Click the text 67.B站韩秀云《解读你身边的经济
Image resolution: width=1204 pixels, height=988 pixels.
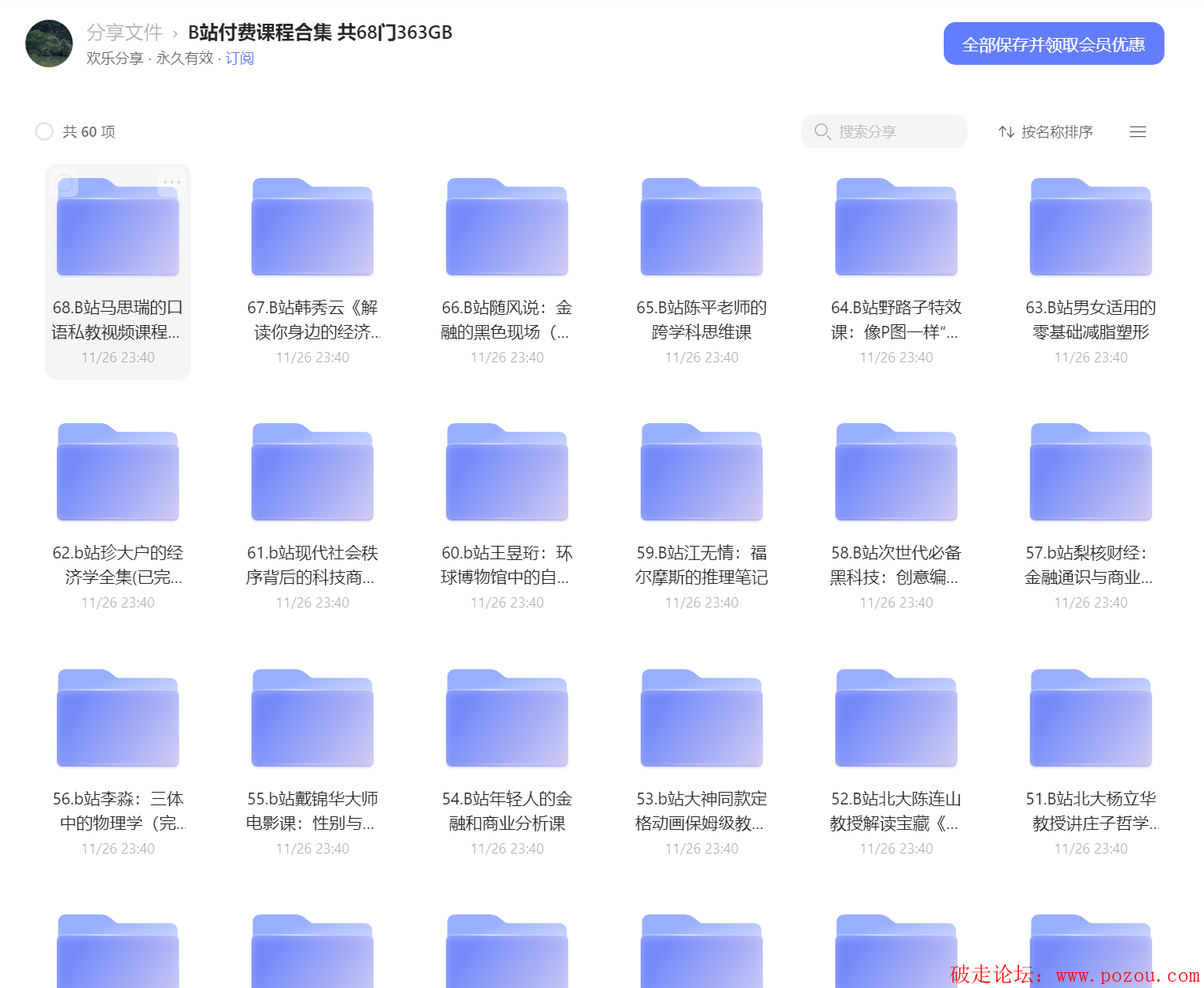(312, 320)
